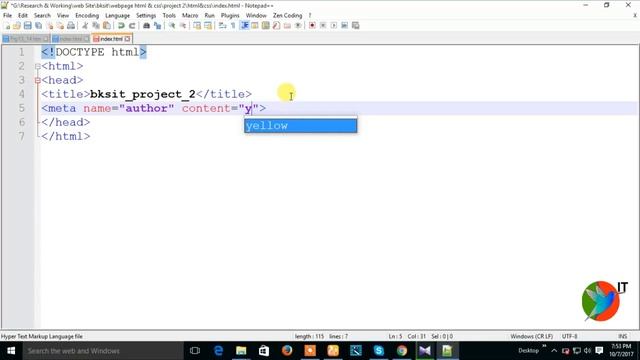This screenshot has width=640, height=360.
Task: Collapse the head fold marker on line 3
Action: click(x=38, y=80)
